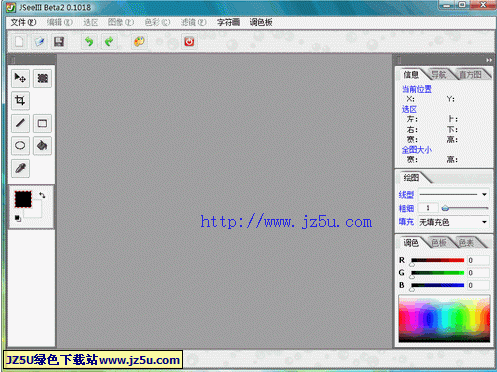Click the 粗细 thickness value field
This screenshot has width=497, height=372.
[x=428, y=208]
